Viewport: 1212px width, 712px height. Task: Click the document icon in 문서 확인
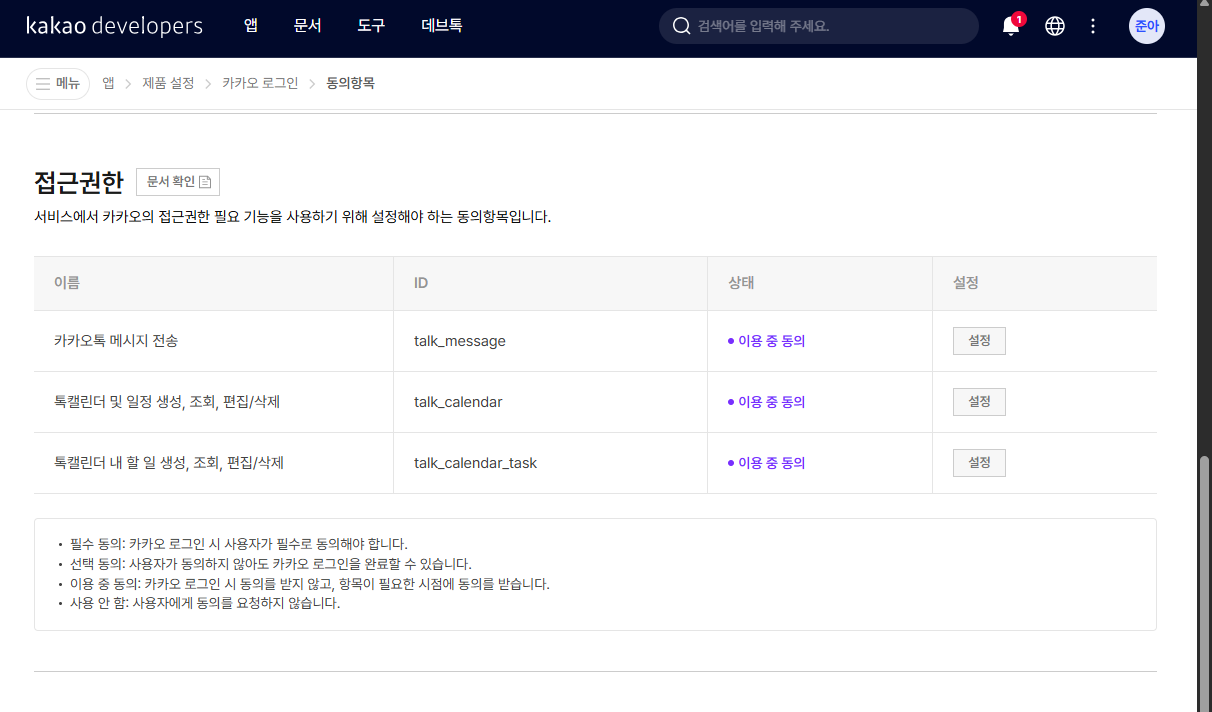pyautogui.click(x=205, y=182)
